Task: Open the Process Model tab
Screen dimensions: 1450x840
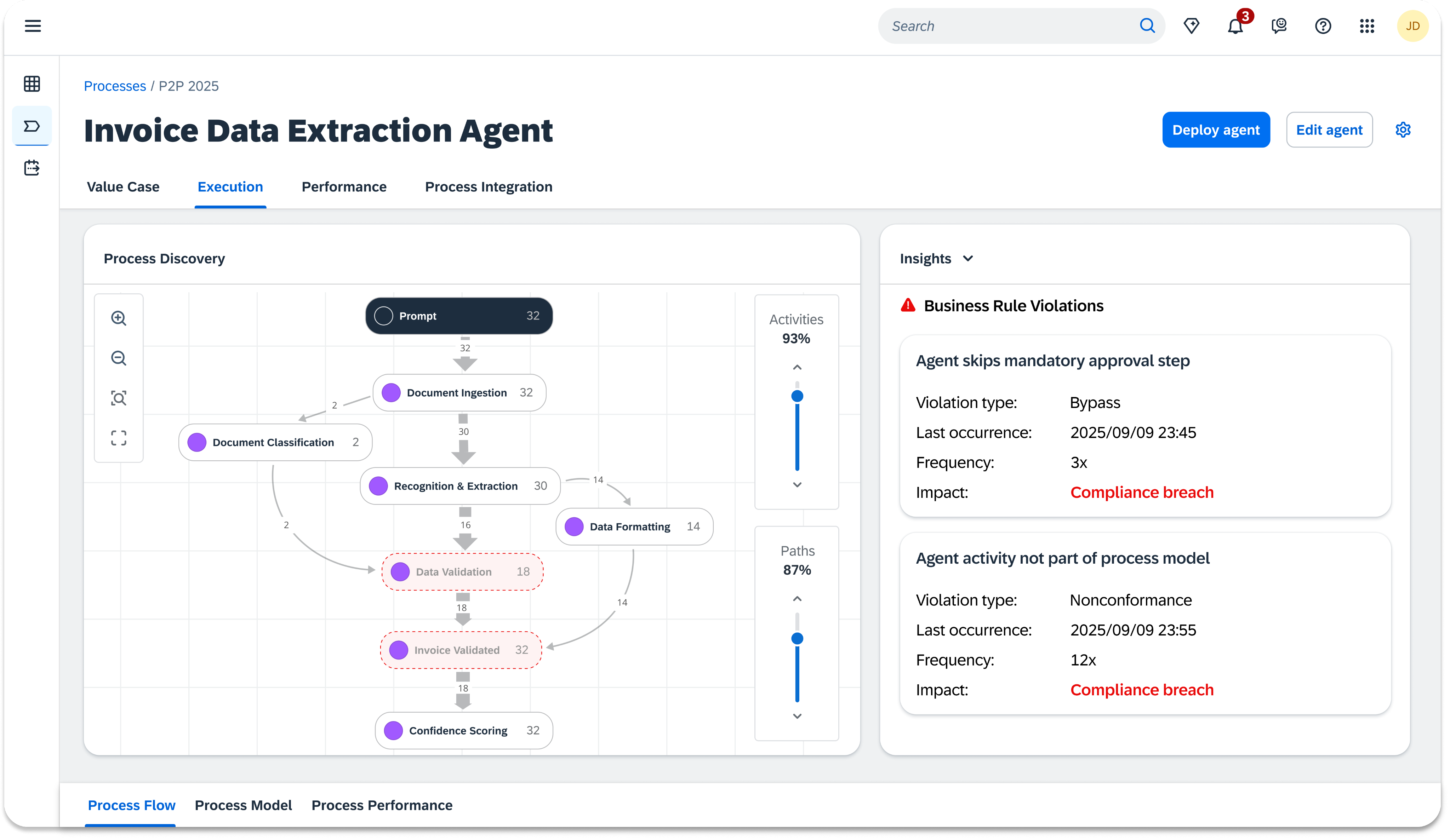Action: pos(243,805)
